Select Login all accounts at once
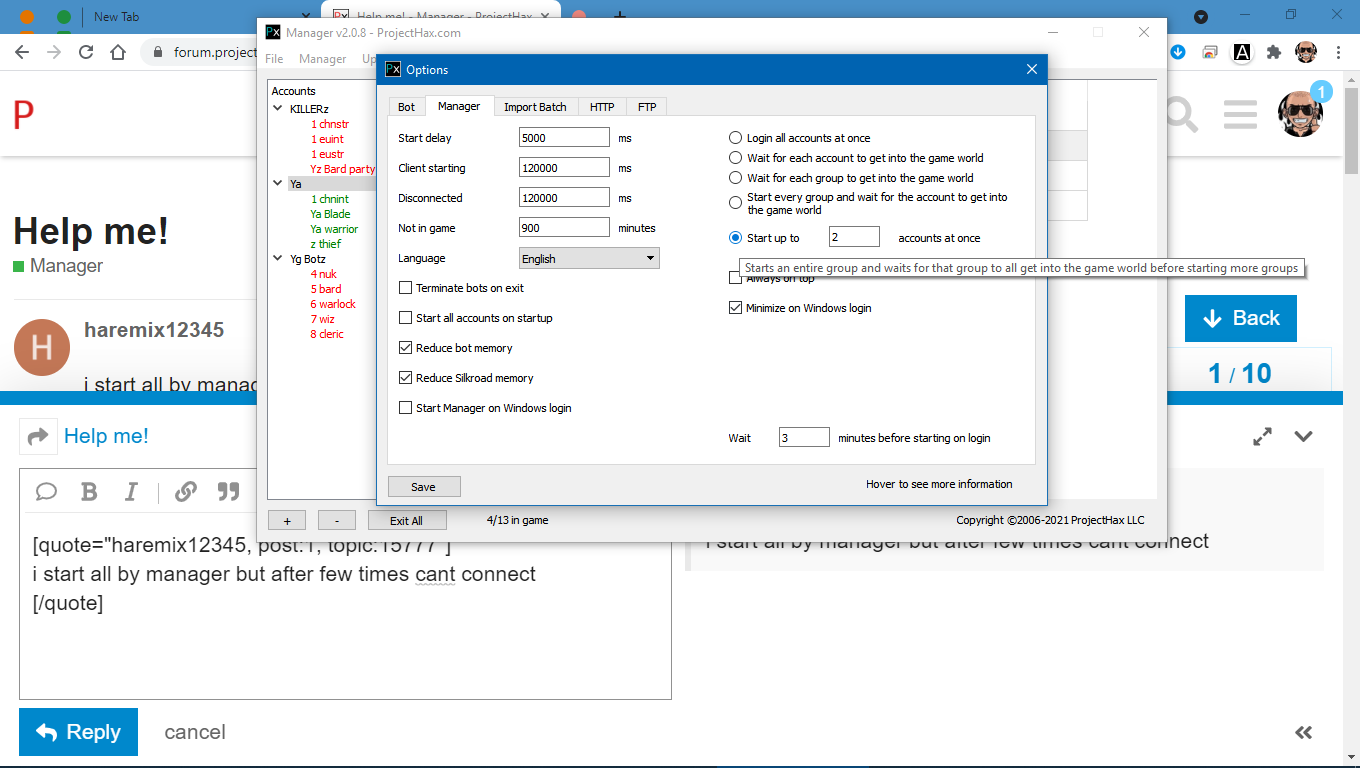The height and width of the screenshot is (768, 1360). pos(736,138)
